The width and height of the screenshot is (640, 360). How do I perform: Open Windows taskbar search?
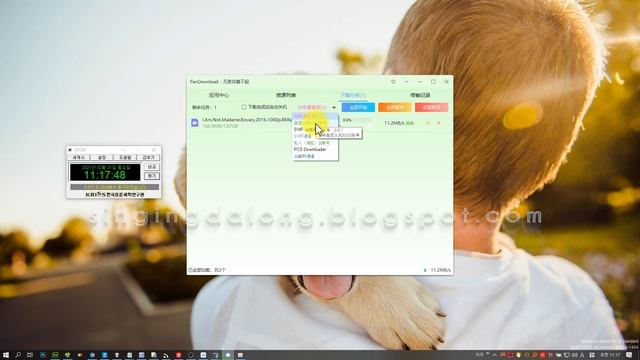point(18,355)
